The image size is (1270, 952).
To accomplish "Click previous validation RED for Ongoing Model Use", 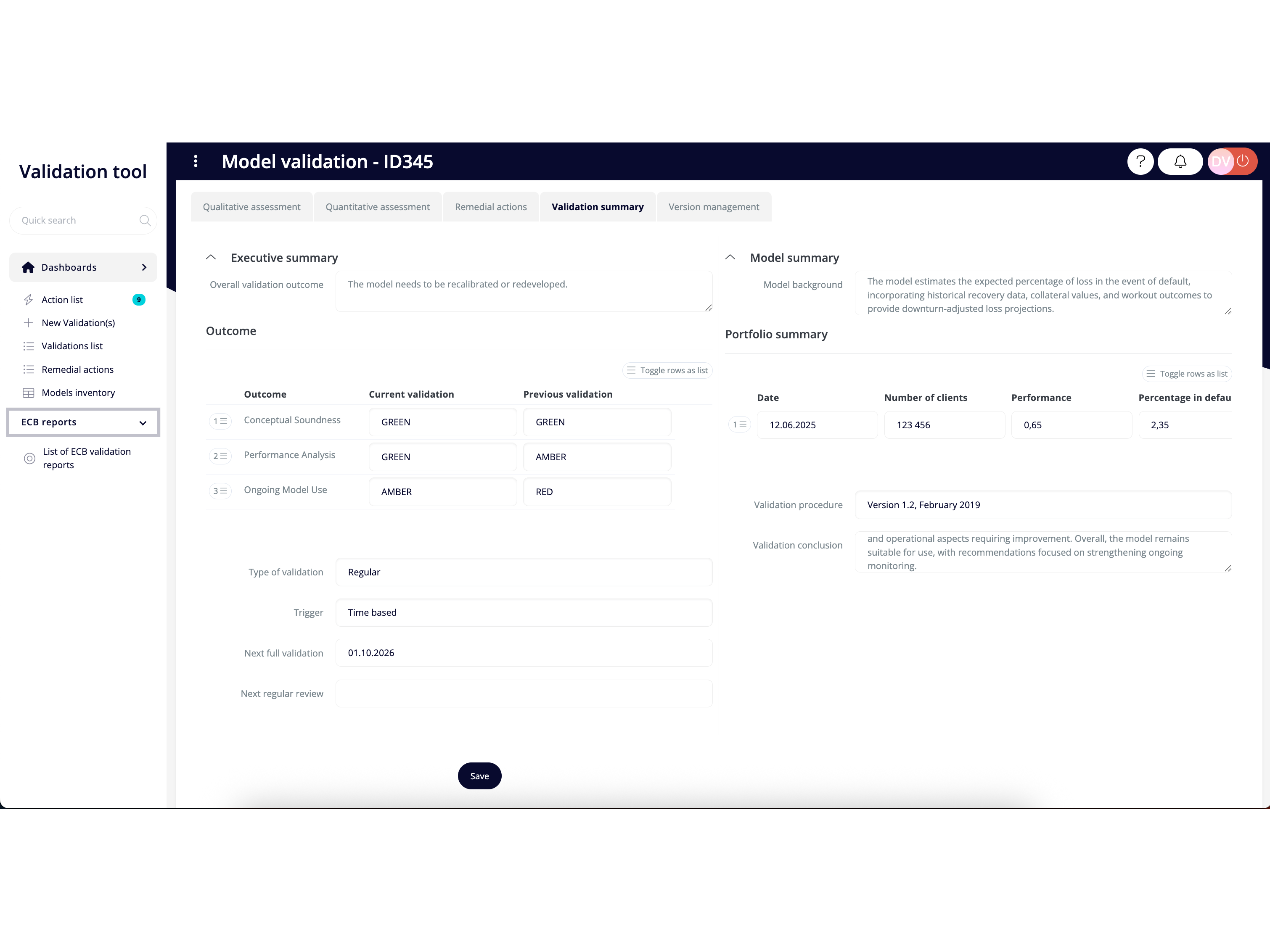I will pyautogui.click(x=597, y=492).
